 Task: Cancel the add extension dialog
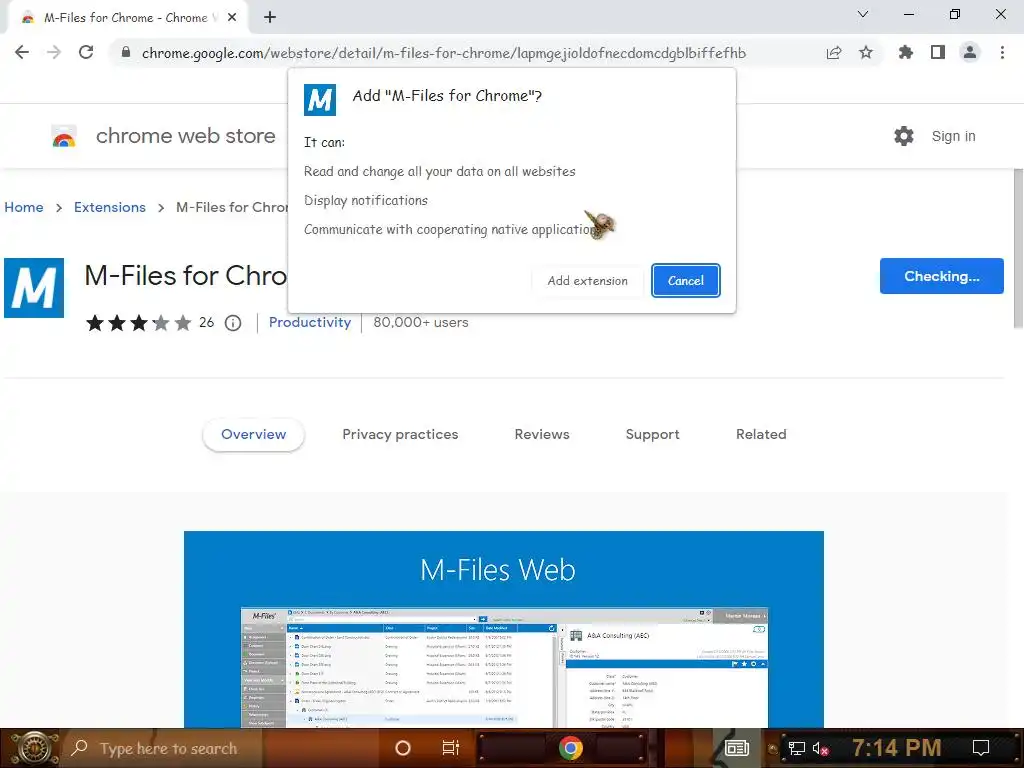[686, 280]
